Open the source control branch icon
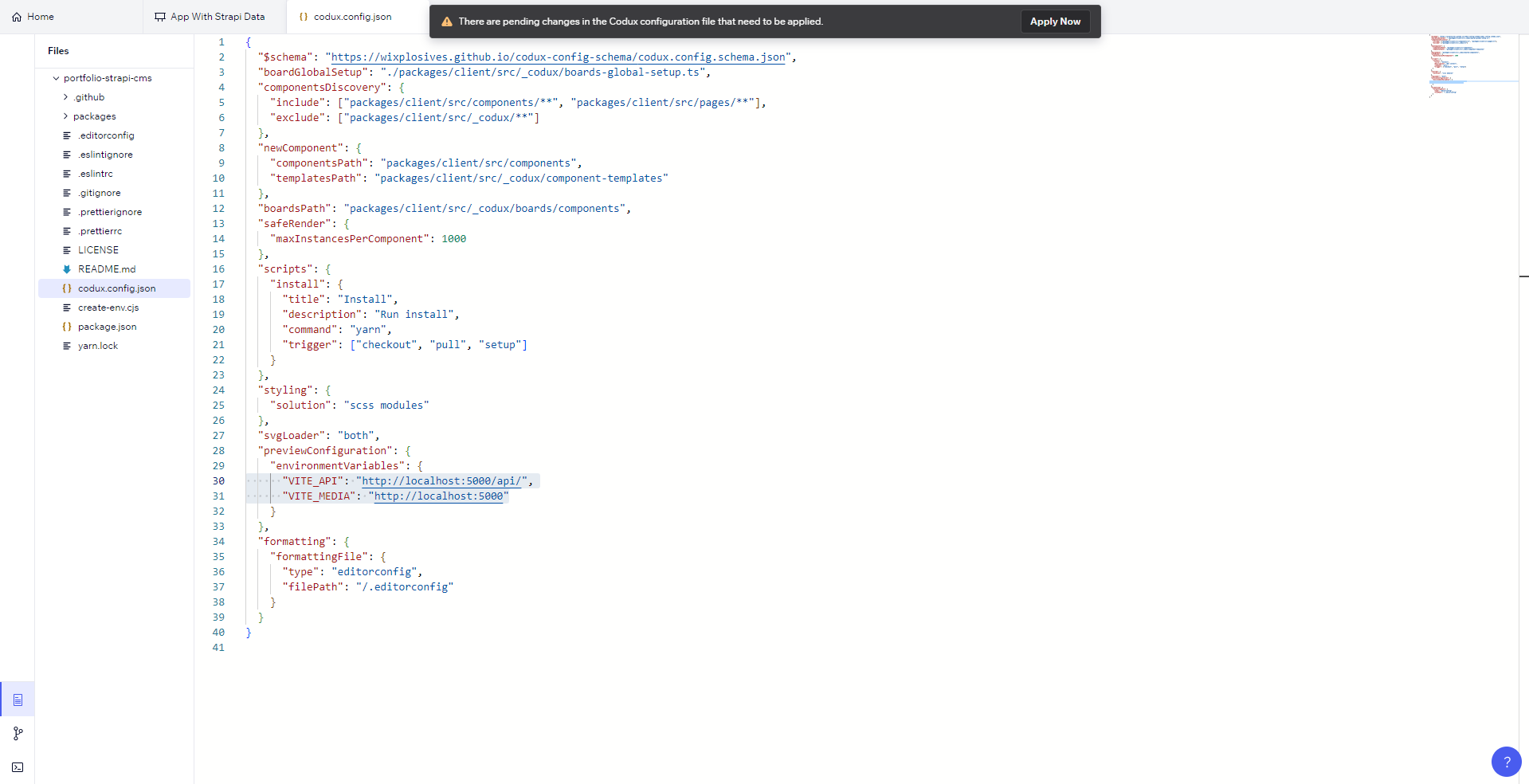The image size is (1529, 784). point(18,733)
